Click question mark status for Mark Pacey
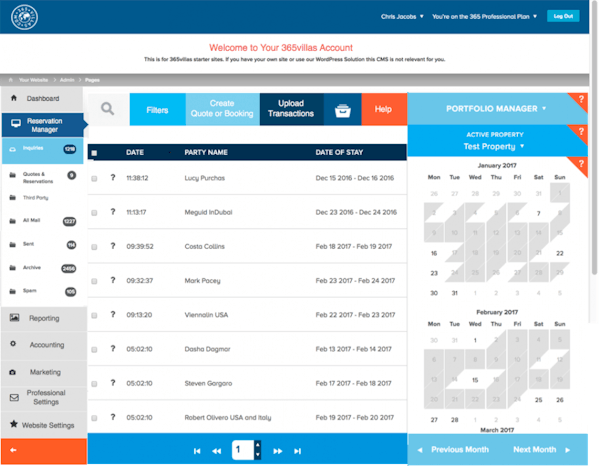 (112, 280)
